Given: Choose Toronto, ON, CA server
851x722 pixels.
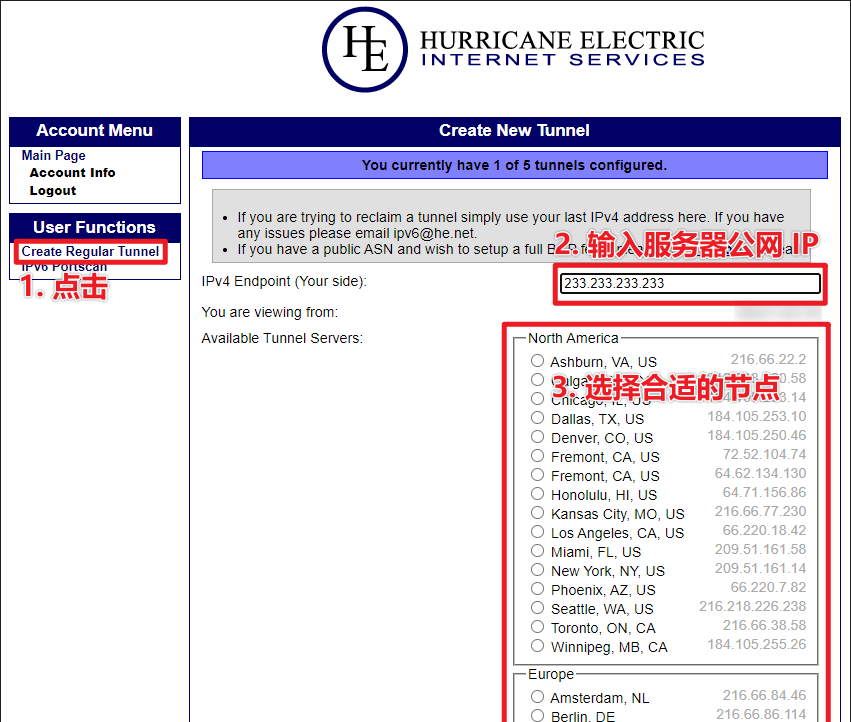Looking at the screenshot, I should point(537,626).
